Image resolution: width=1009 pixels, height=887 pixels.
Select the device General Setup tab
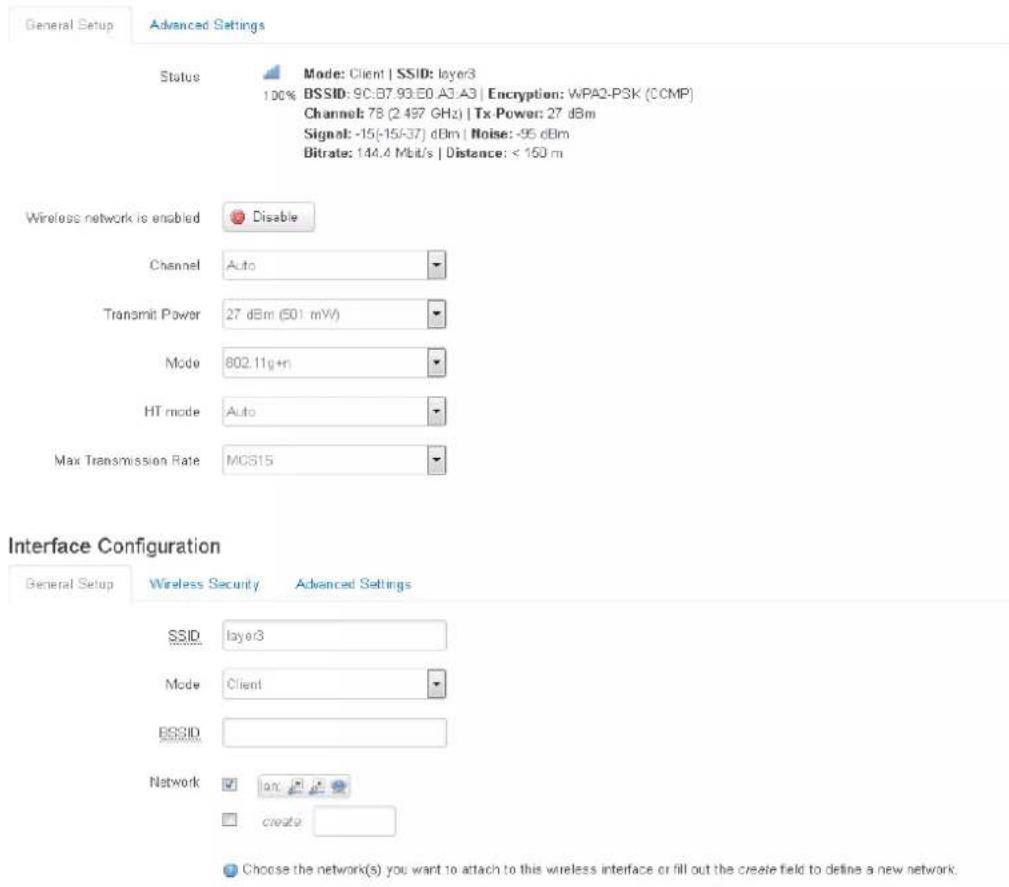[x=69, y=25]
